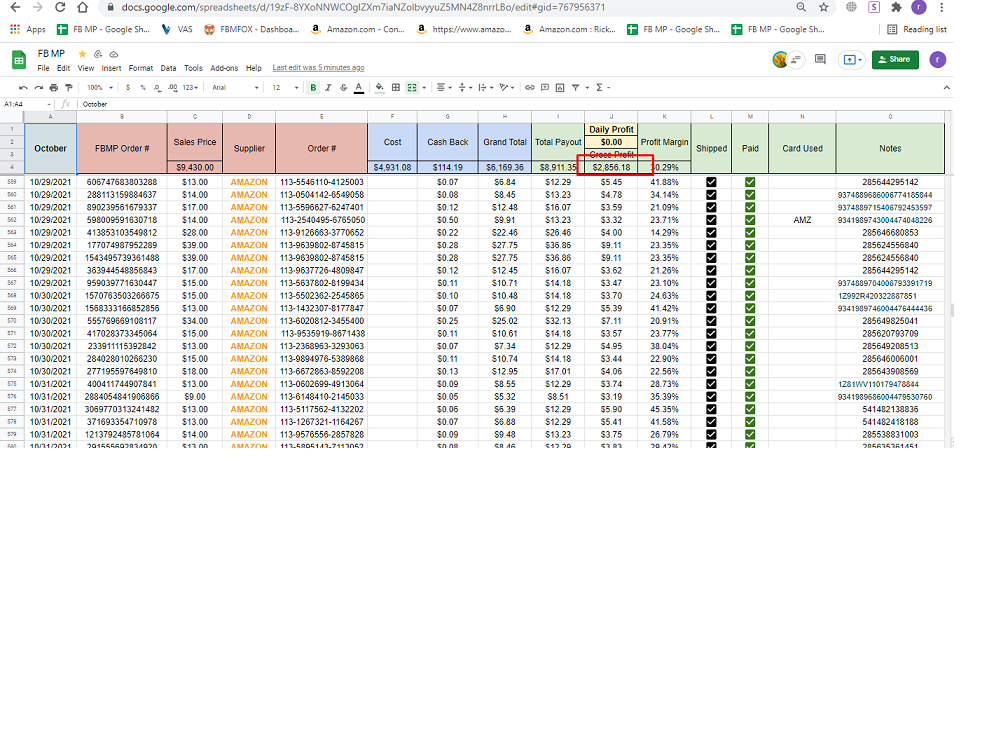1000x750 pixels.
Task: Click the zoom magnifier icon in address bar
Action: [801, 7]
